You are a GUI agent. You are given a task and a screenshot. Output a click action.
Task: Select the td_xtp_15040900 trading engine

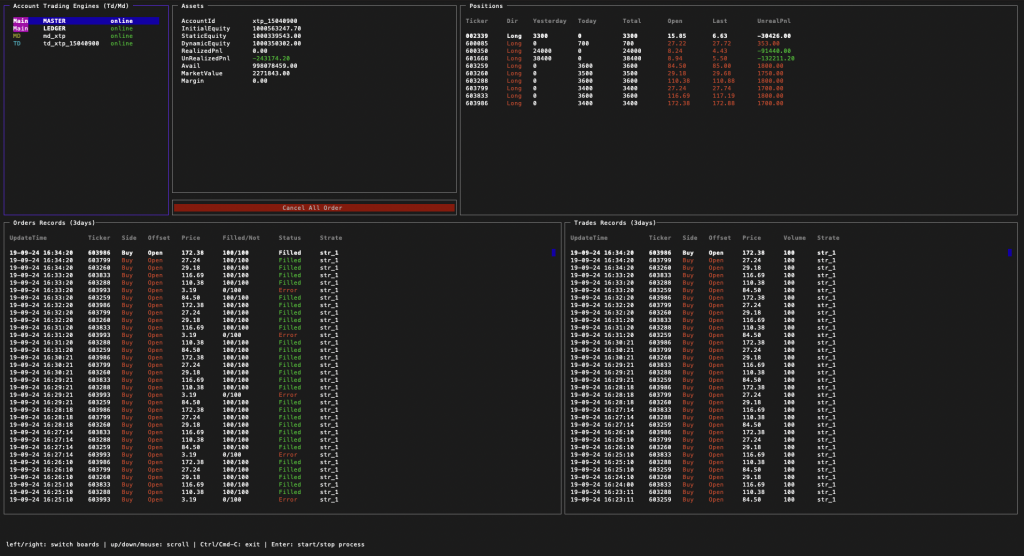click(86, 44)
